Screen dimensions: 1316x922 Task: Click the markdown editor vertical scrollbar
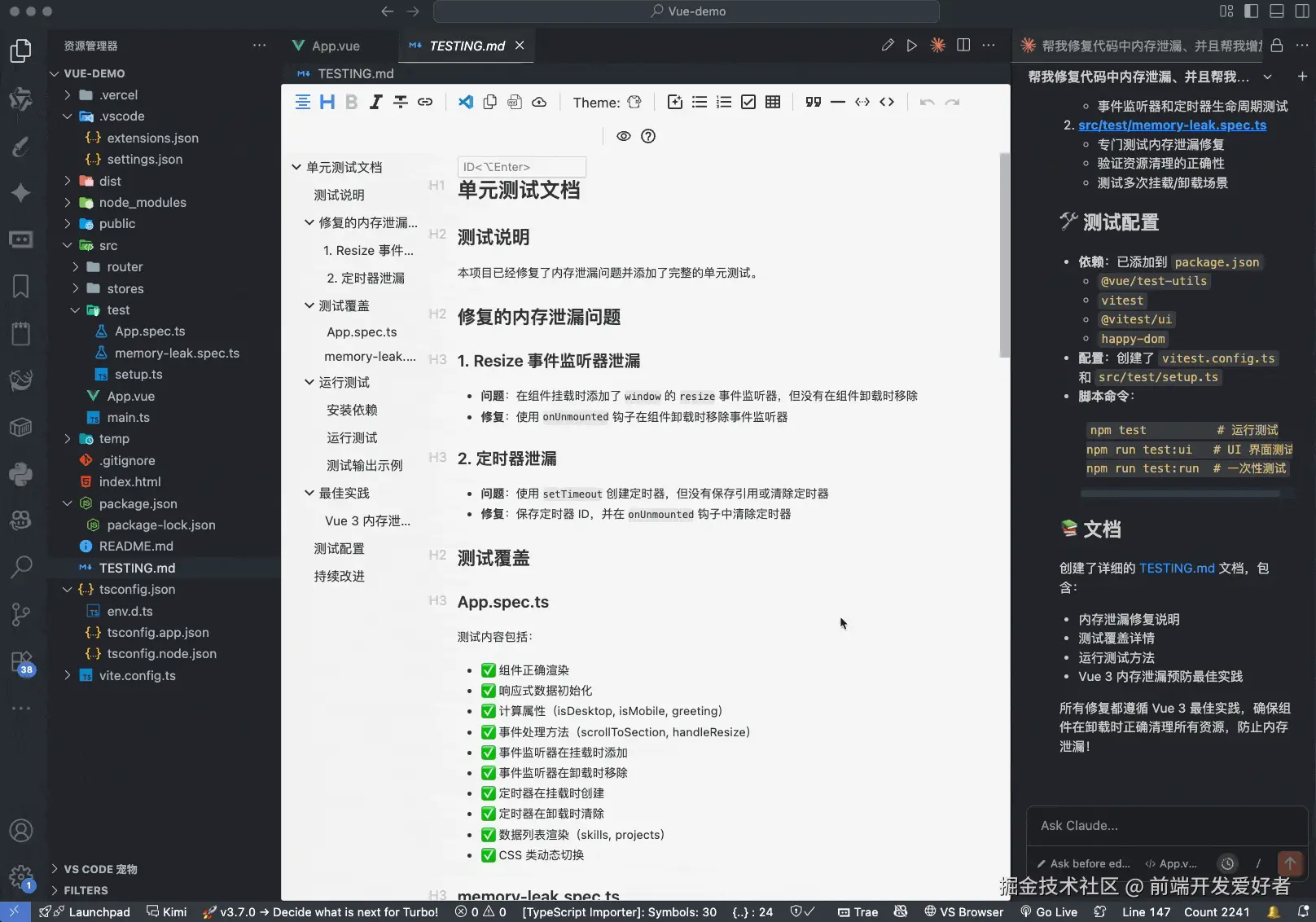1004,256
